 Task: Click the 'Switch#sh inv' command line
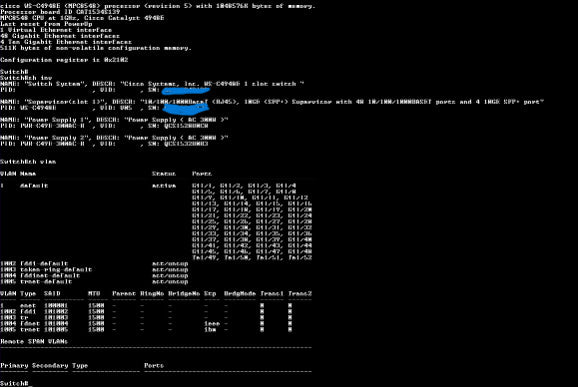26,78
